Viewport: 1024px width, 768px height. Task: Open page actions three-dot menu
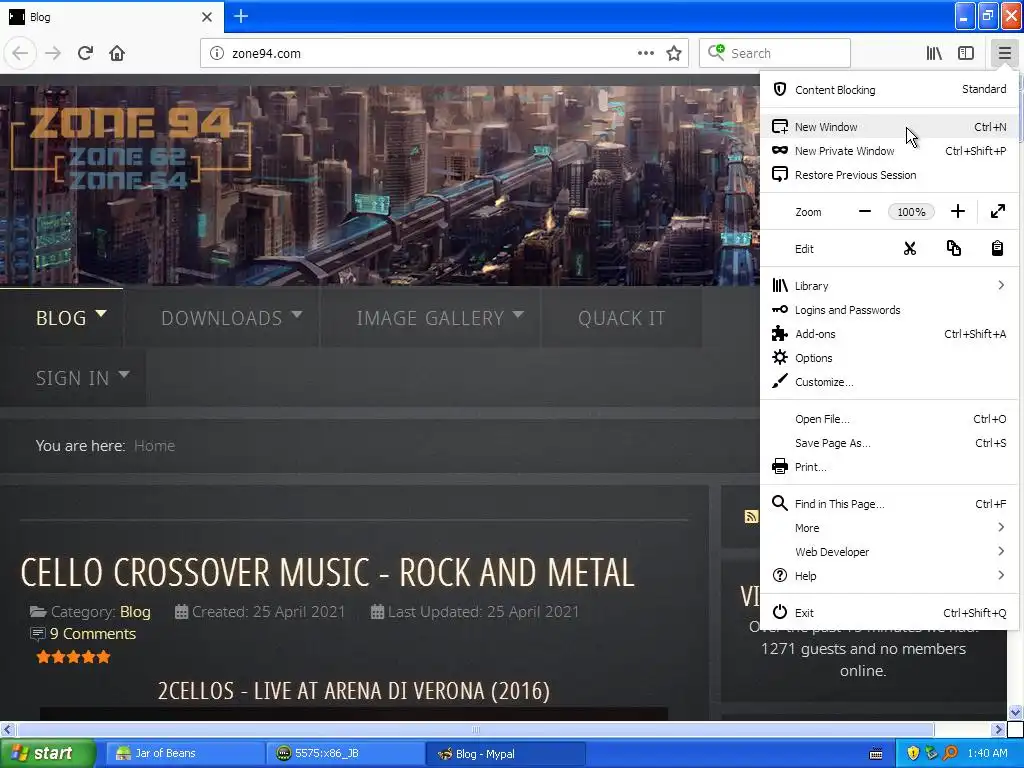[x=645, y=53]
